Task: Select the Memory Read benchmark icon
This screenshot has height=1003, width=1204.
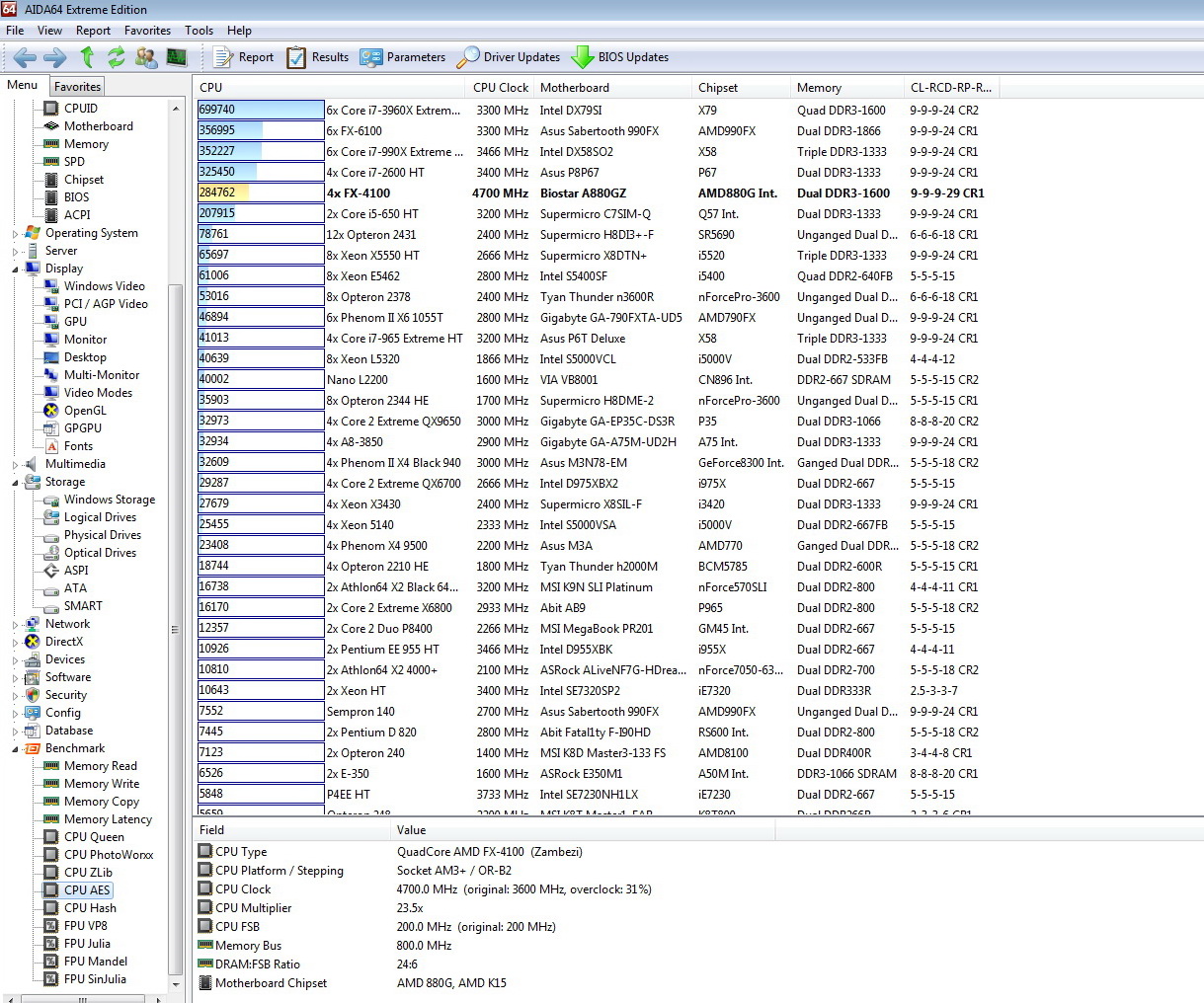Action: (51, 766)
